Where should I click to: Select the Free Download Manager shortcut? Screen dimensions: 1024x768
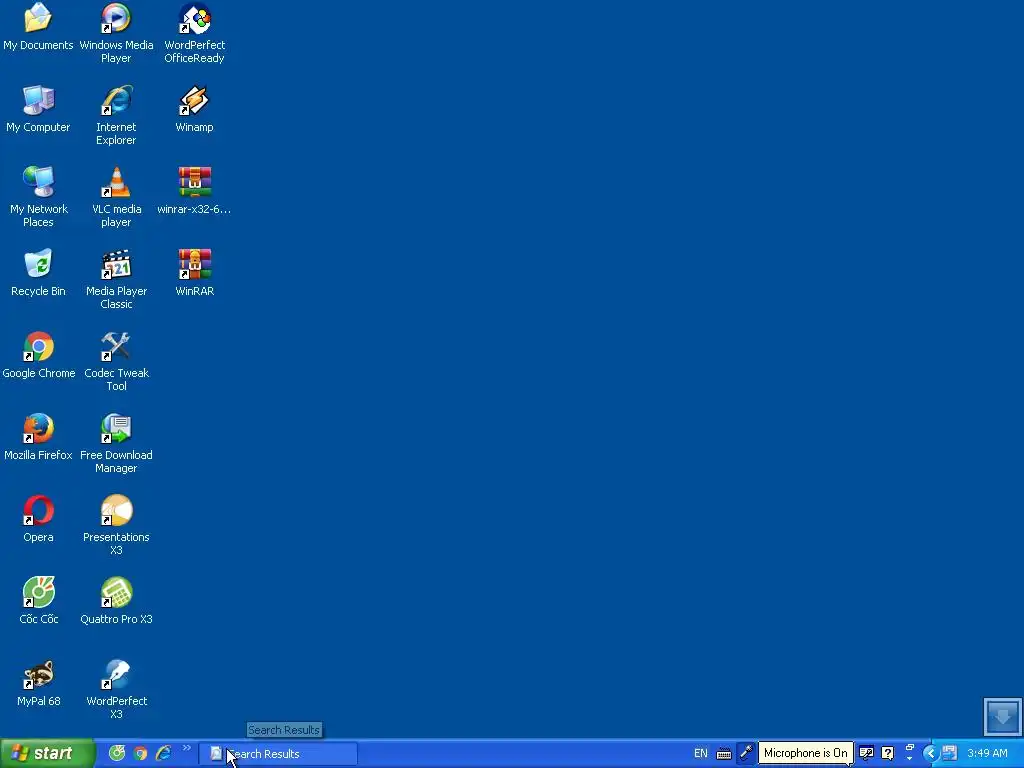coord(116,443)
